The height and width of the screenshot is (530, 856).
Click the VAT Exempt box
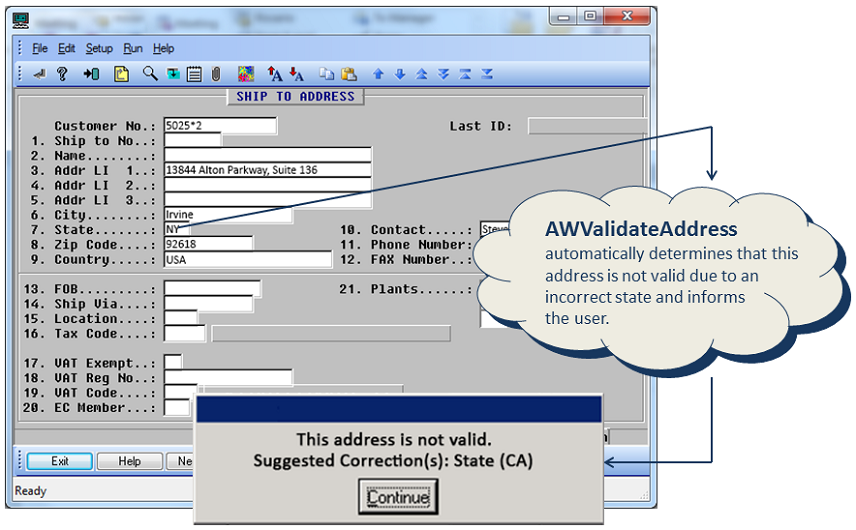coord(173,362)
